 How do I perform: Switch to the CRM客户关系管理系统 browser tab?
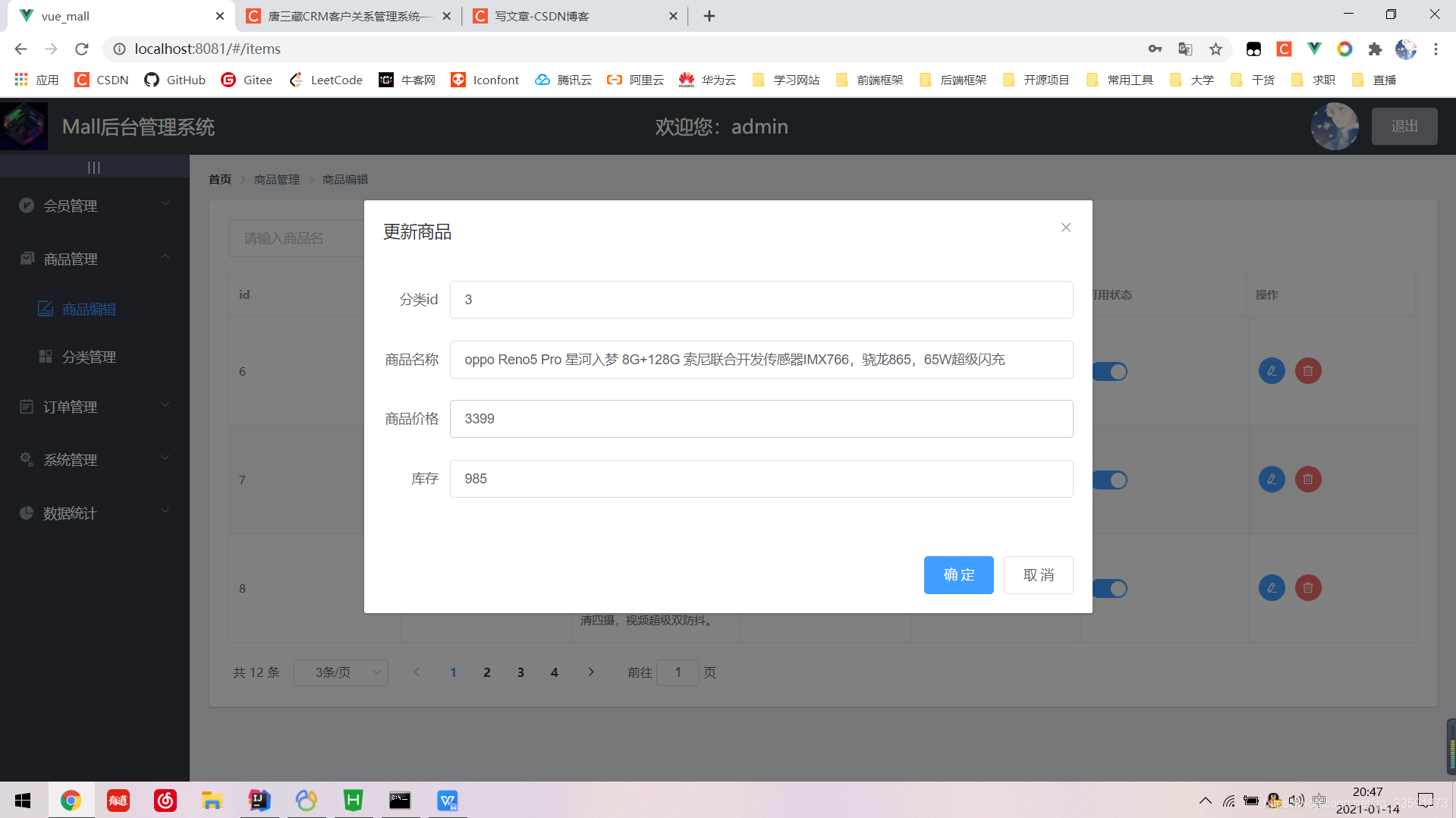[349, 16]
